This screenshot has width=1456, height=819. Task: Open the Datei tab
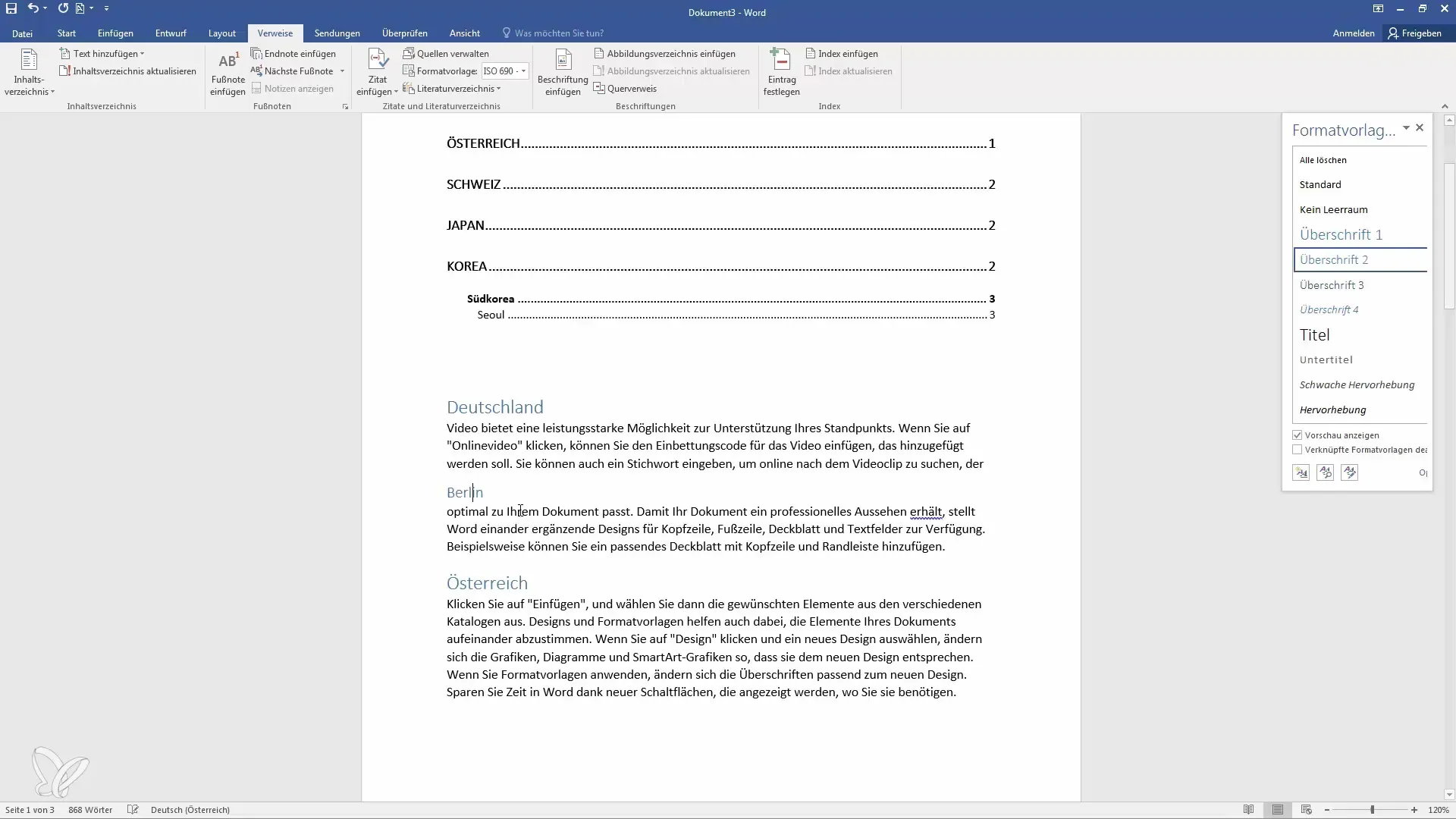pos(22,33)
